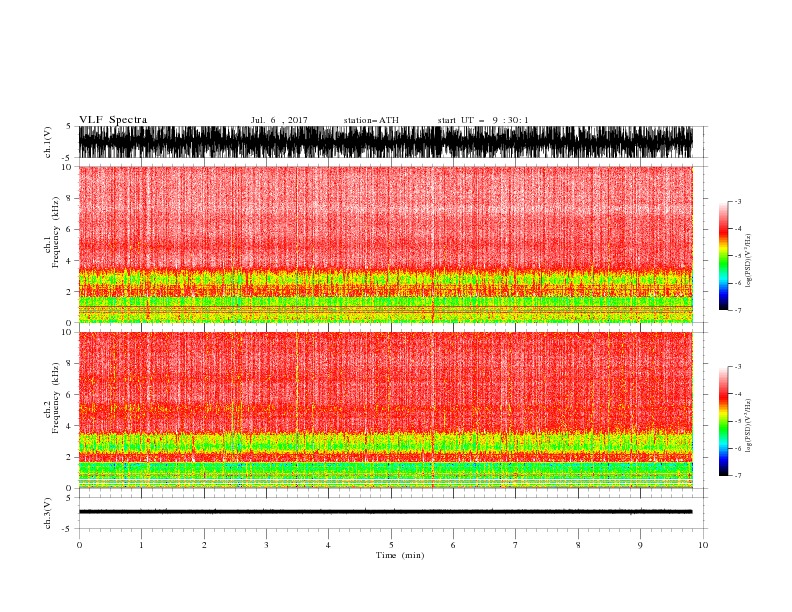Click the ch.1 spectrogram color scale bar
The height and width of the screenshot is (612, 792).
723,256
